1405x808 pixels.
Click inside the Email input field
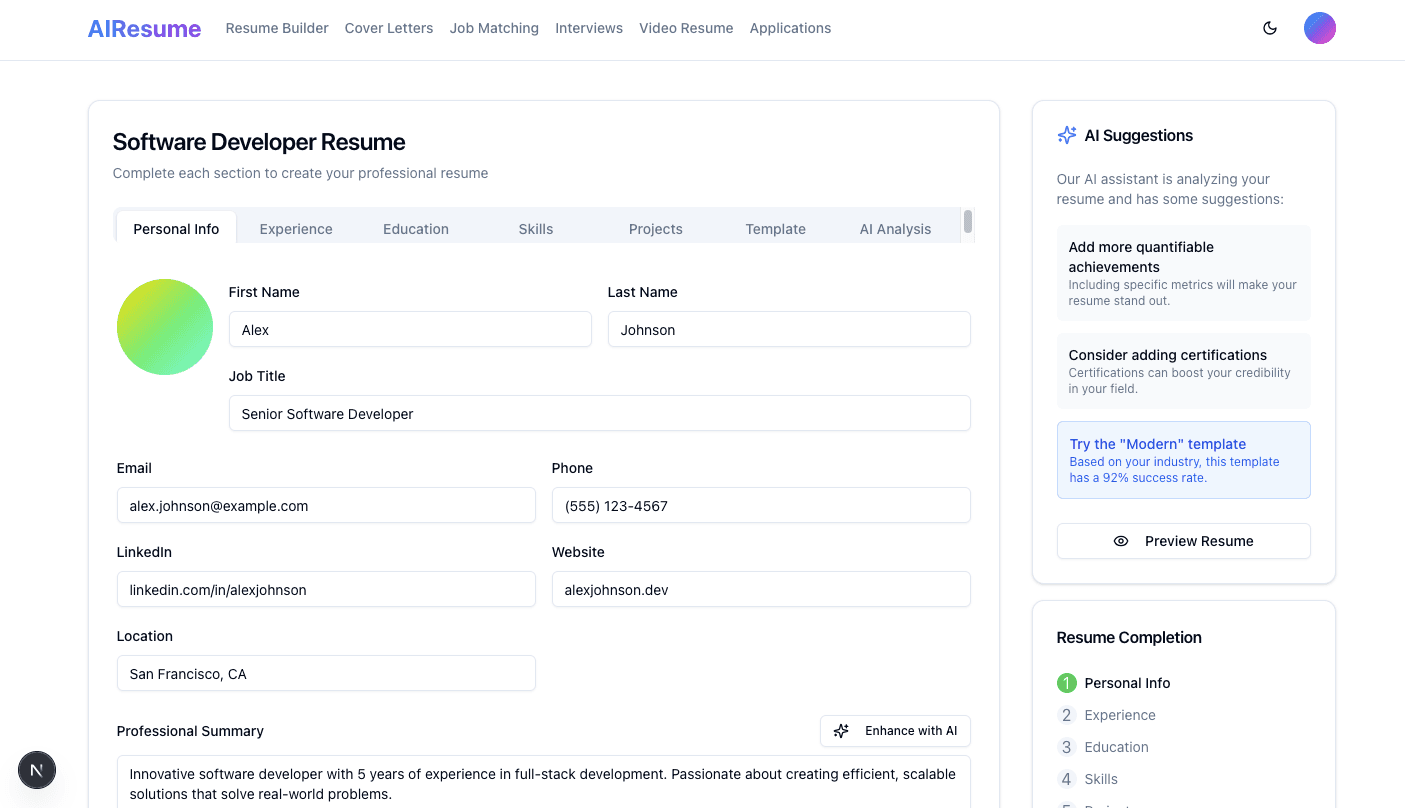pyautogui.click(x=325, y=505)
